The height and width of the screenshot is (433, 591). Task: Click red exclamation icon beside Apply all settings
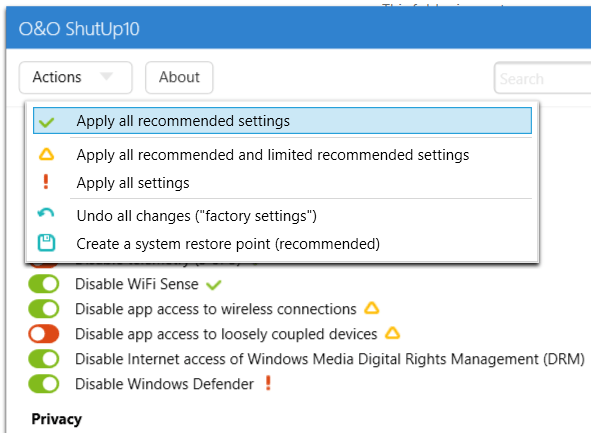point(46,182)
